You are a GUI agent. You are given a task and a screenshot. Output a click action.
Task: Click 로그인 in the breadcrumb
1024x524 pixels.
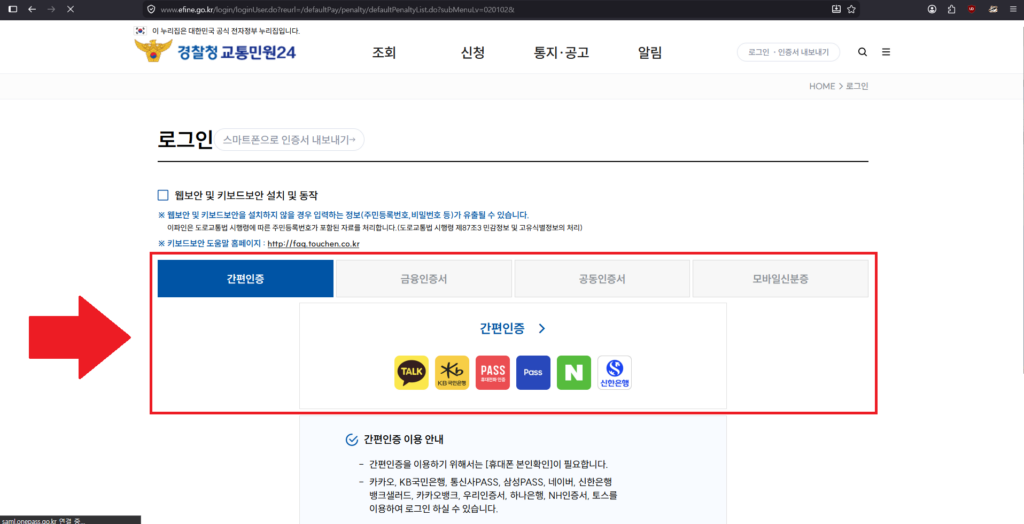[857, 86]
